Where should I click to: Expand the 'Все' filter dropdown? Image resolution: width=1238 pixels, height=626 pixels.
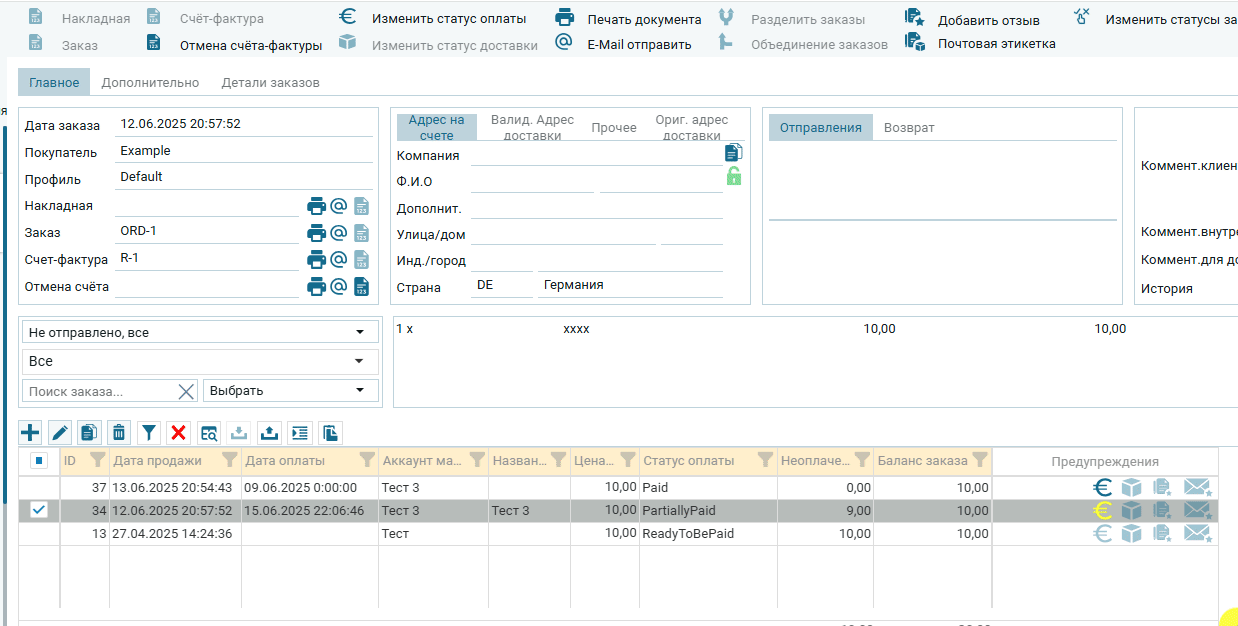pos(200,361)
